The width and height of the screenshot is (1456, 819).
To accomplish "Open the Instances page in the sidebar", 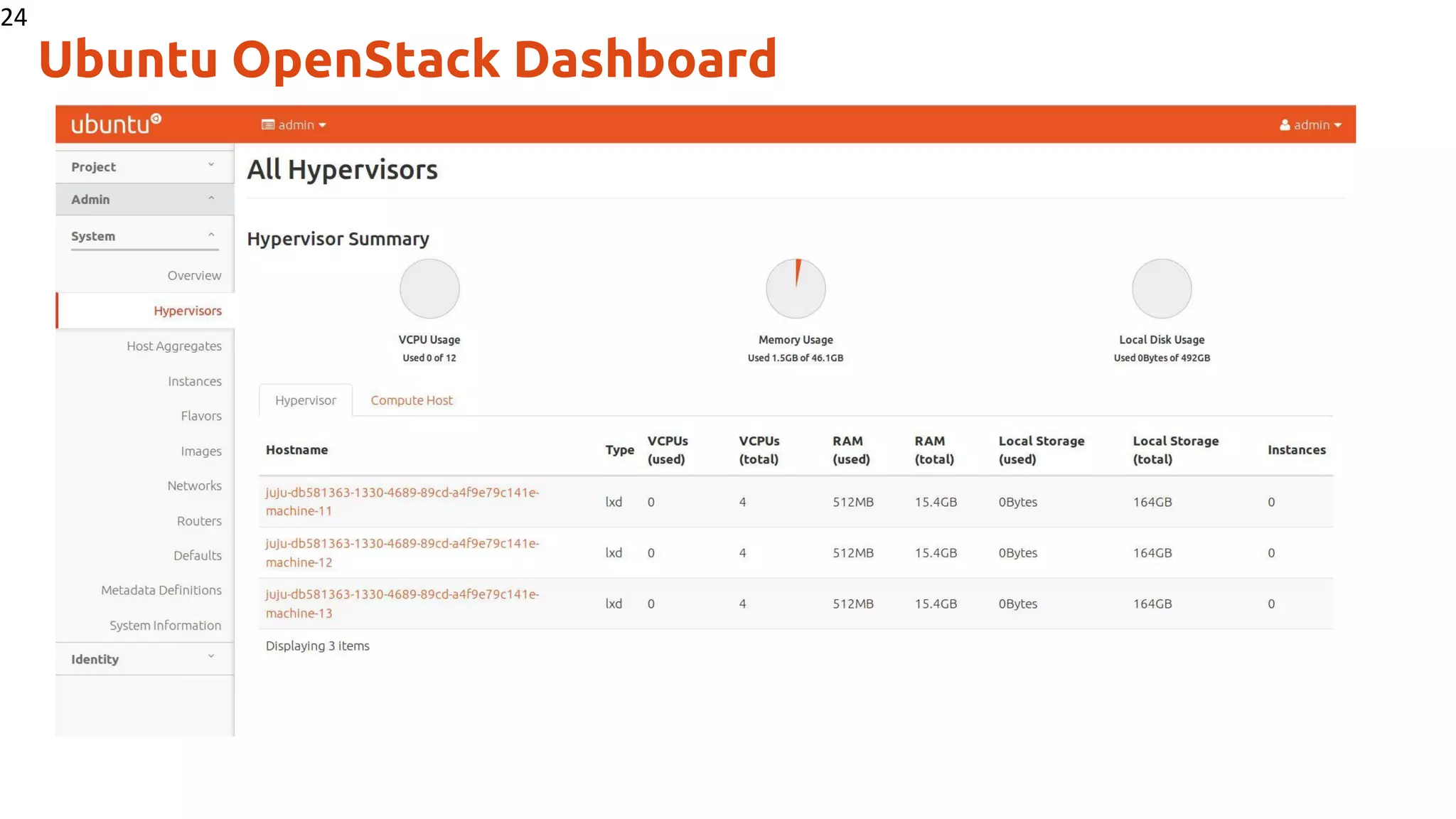I will 195,381.
